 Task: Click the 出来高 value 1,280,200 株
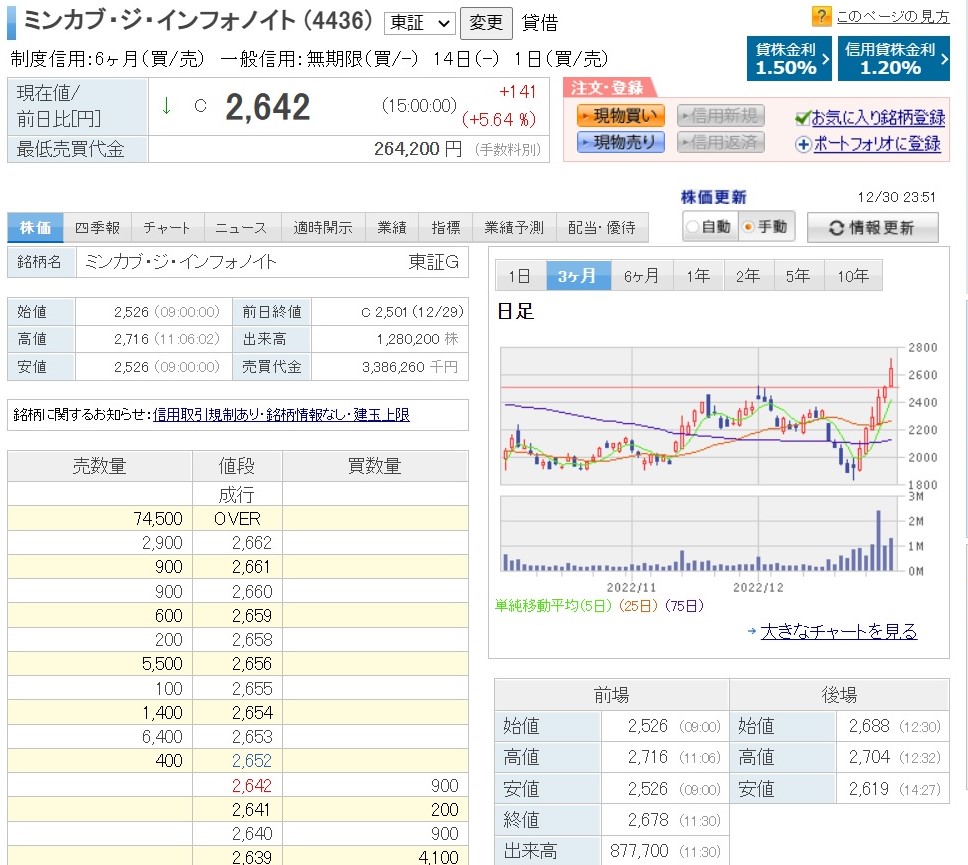[x=417, y=339]
